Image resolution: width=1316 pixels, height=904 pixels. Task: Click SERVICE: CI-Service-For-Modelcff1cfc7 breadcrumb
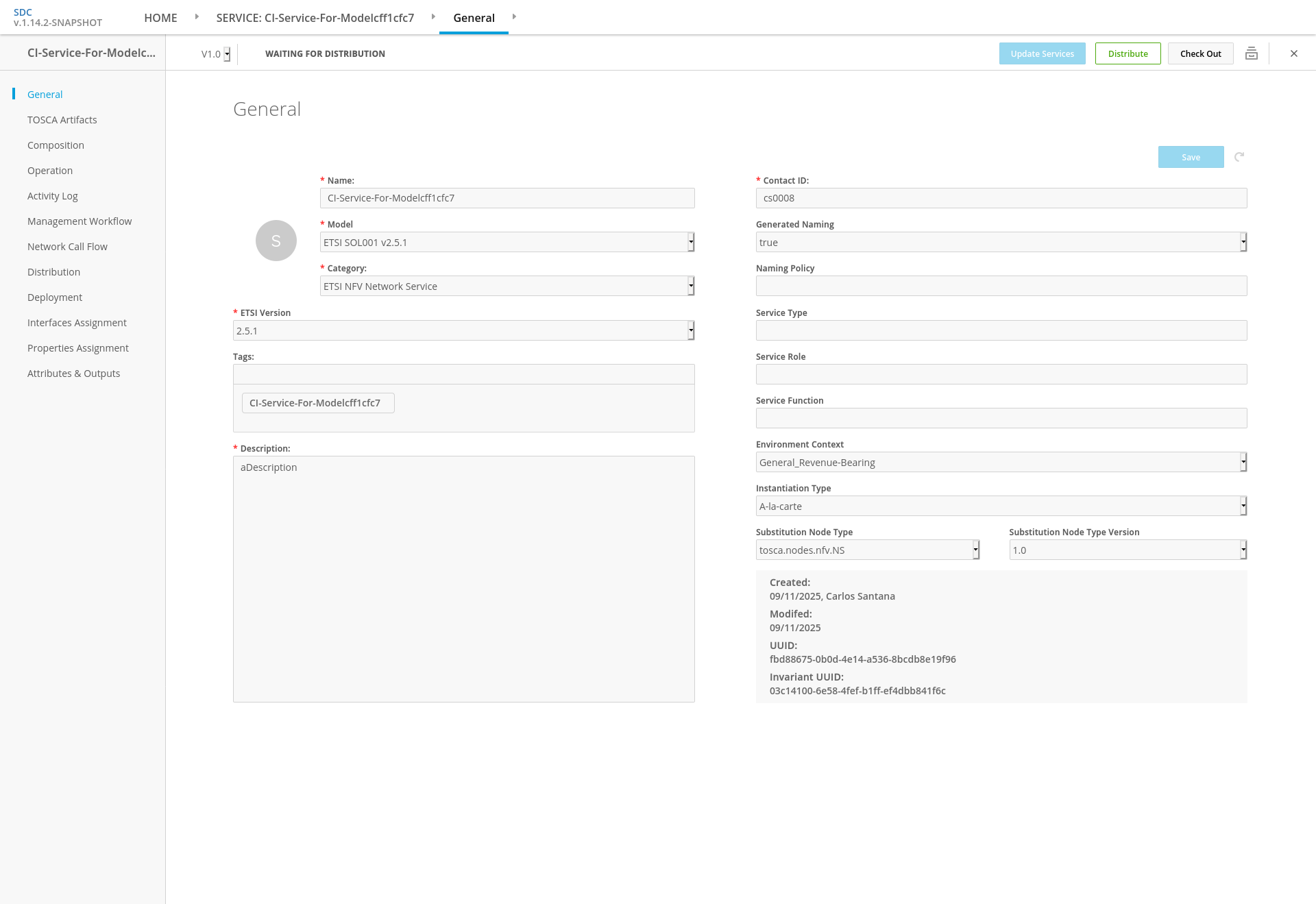[315, 18]
